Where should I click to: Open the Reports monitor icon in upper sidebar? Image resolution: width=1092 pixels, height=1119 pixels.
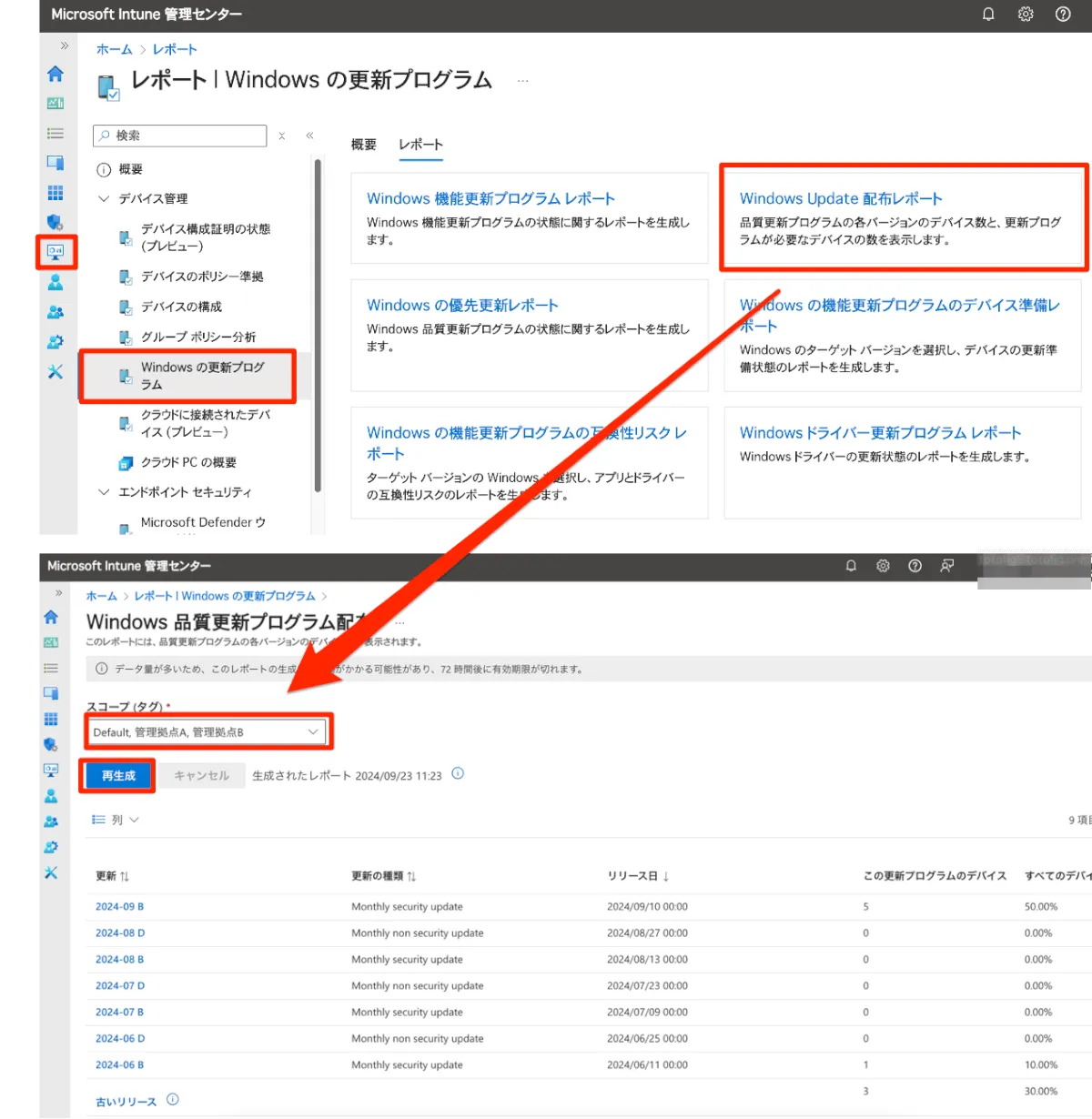pyautogui.click(x=56, y=252)
